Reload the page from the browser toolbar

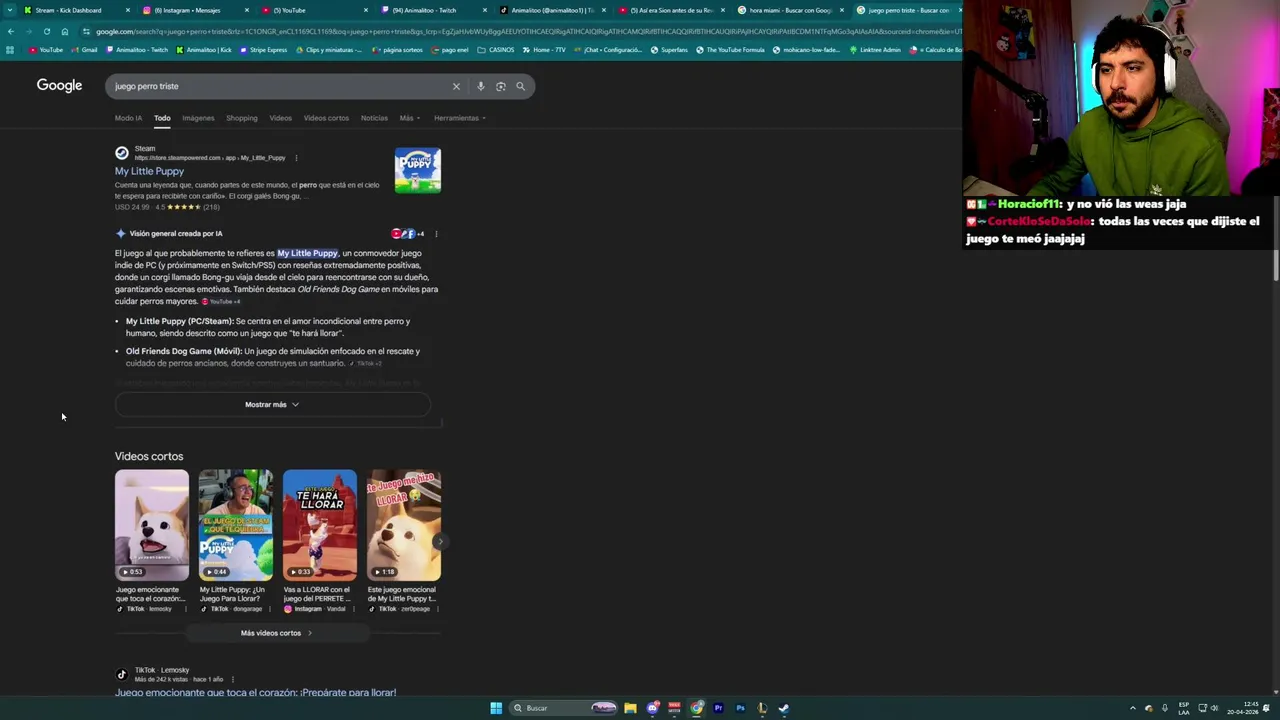[46, 31]
